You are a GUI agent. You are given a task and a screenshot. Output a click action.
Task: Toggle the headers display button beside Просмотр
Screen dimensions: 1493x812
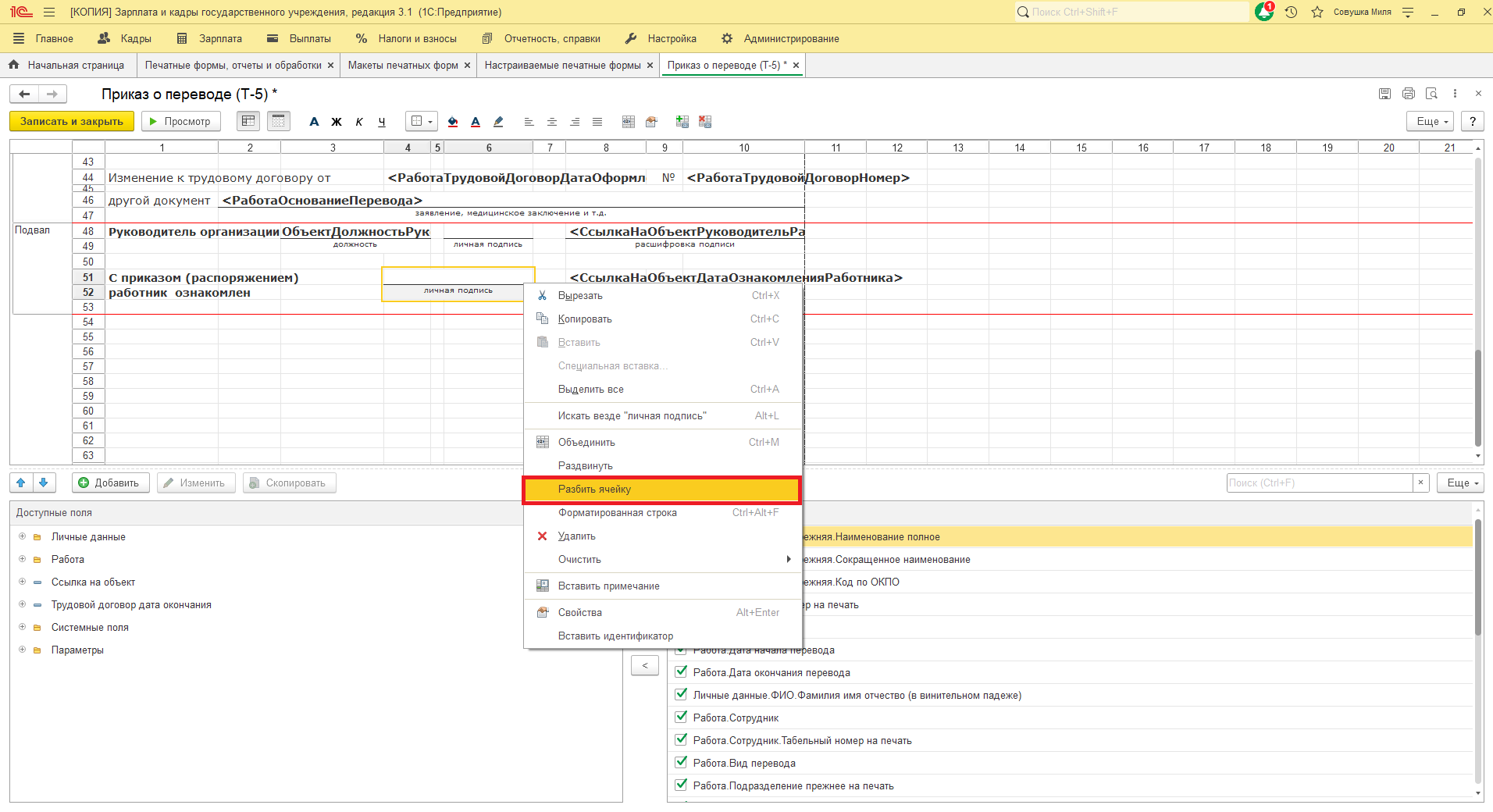coord(248,121)
